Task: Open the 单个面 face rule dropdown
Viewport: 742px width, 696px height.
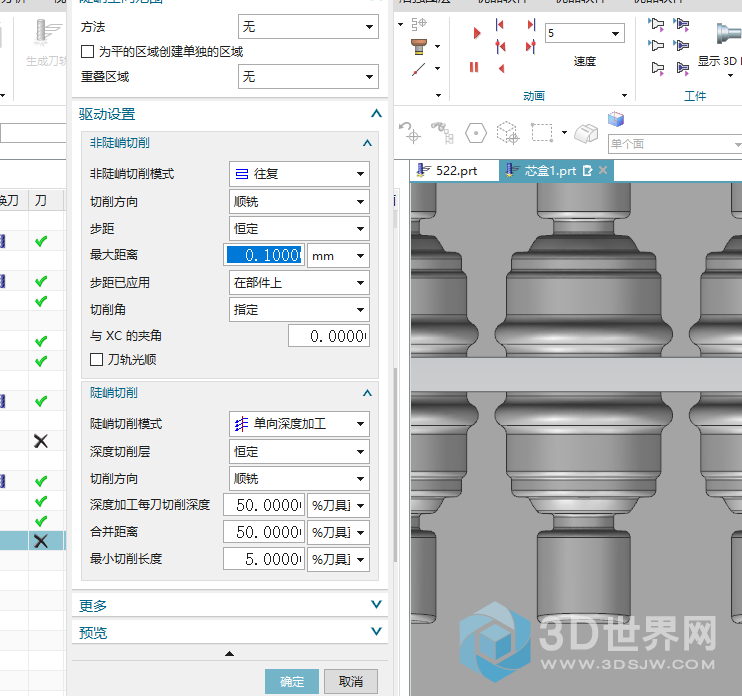Action: point(675,144)
